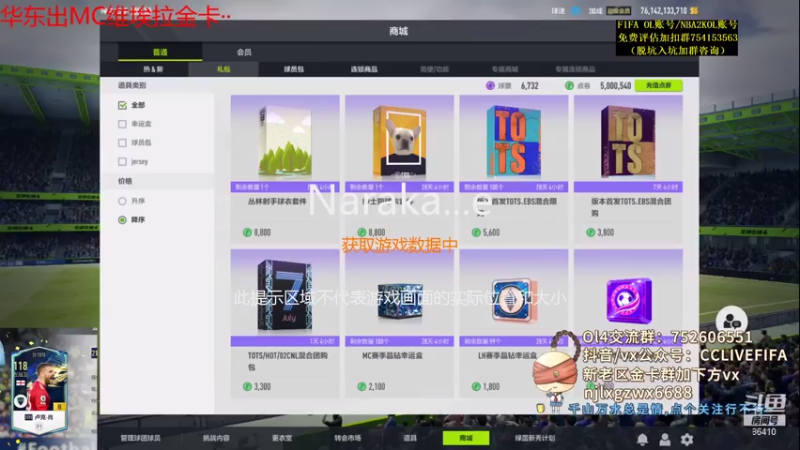The image size is (800, 450).
Task: Check the 球员包 category checkbox
Action: (x=122, y=143)
